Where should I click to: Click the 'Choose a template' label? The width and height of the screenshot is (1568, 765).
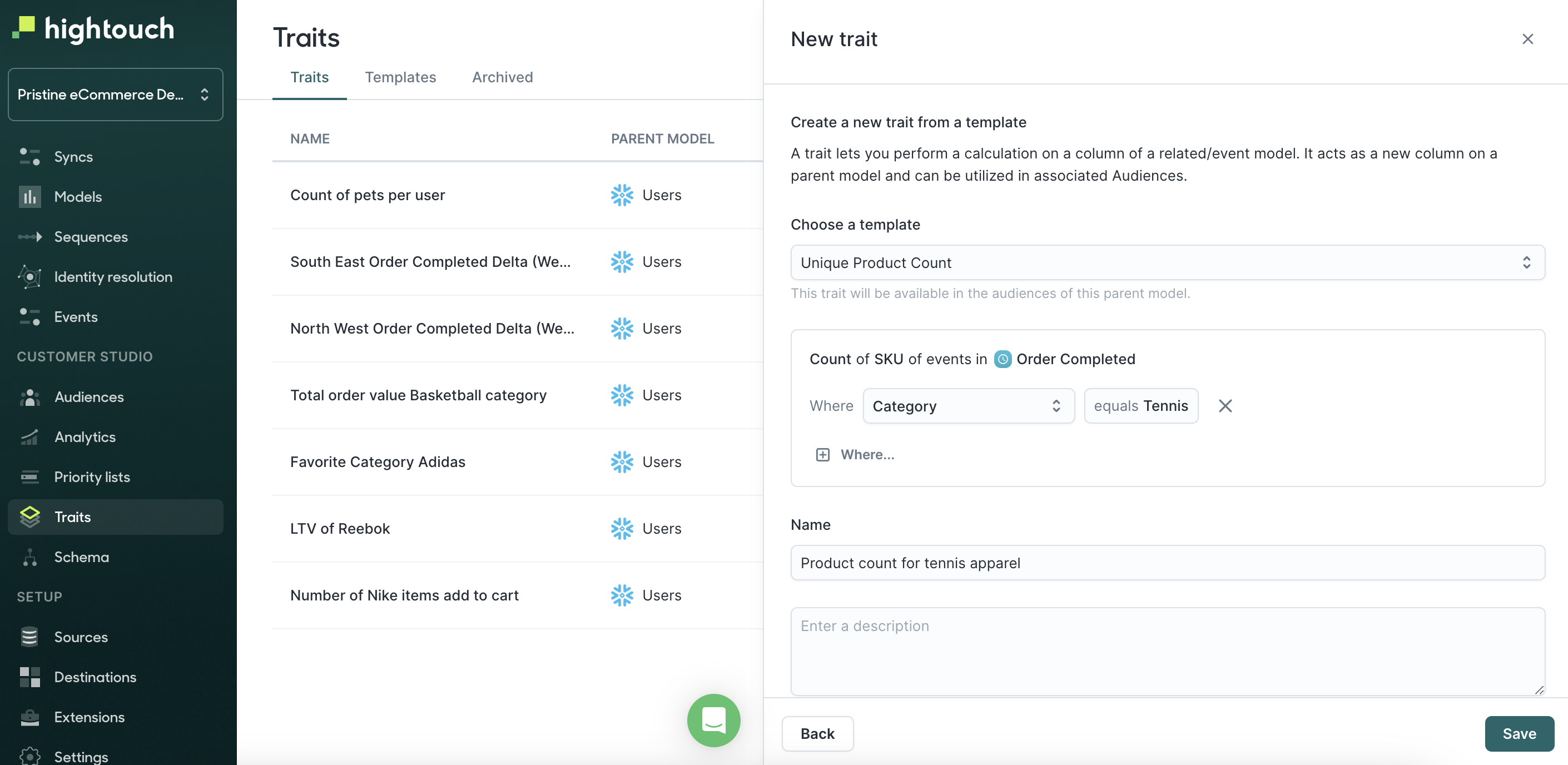[x=855, y=225]
